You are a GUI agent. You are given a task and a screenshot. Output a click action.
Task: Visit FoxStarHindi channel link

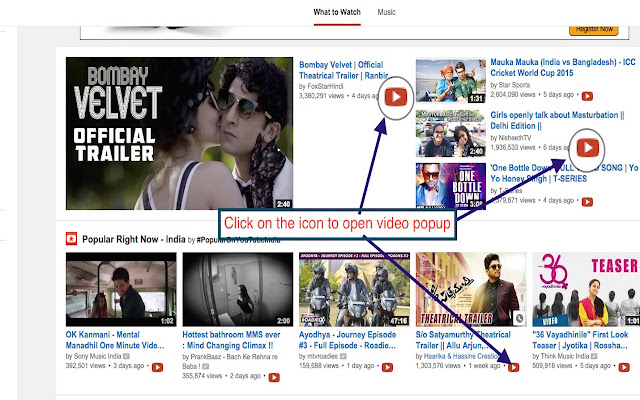(325, 87)
